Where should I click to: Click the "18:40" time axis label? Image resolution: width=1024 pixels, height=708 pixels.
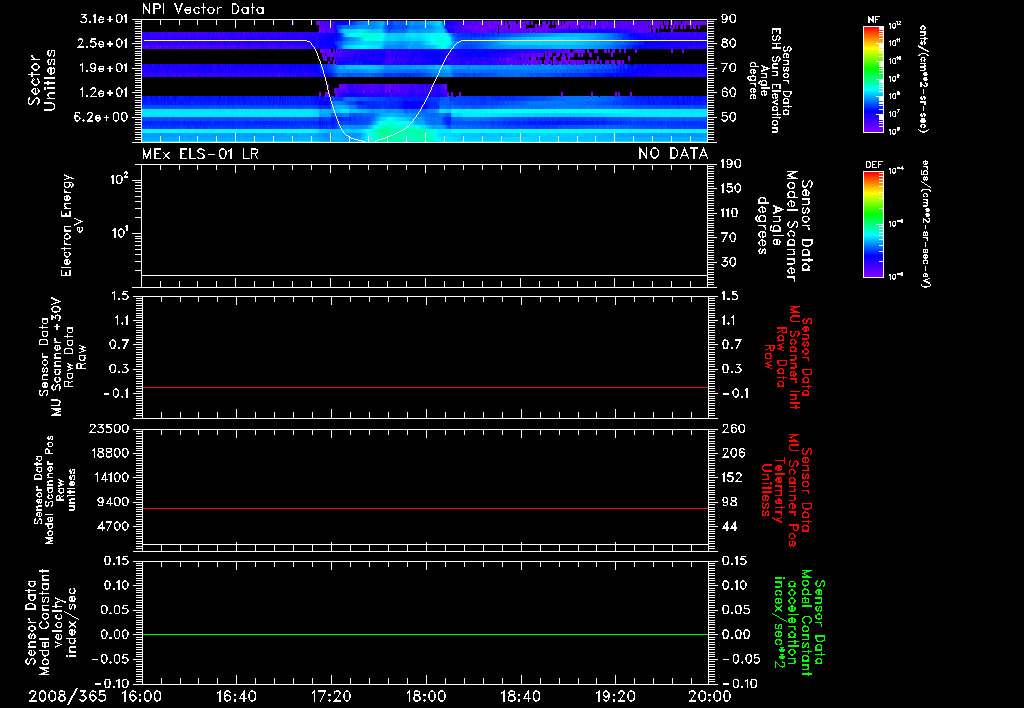[x=520, y=696]
